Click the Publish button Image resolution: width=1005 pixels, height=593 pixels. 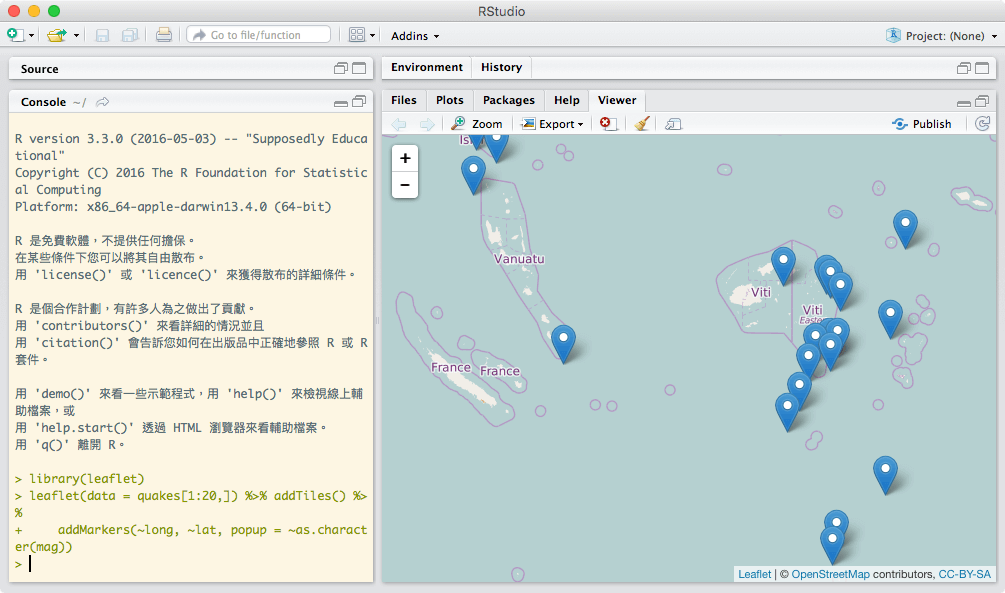click(922, 124)
